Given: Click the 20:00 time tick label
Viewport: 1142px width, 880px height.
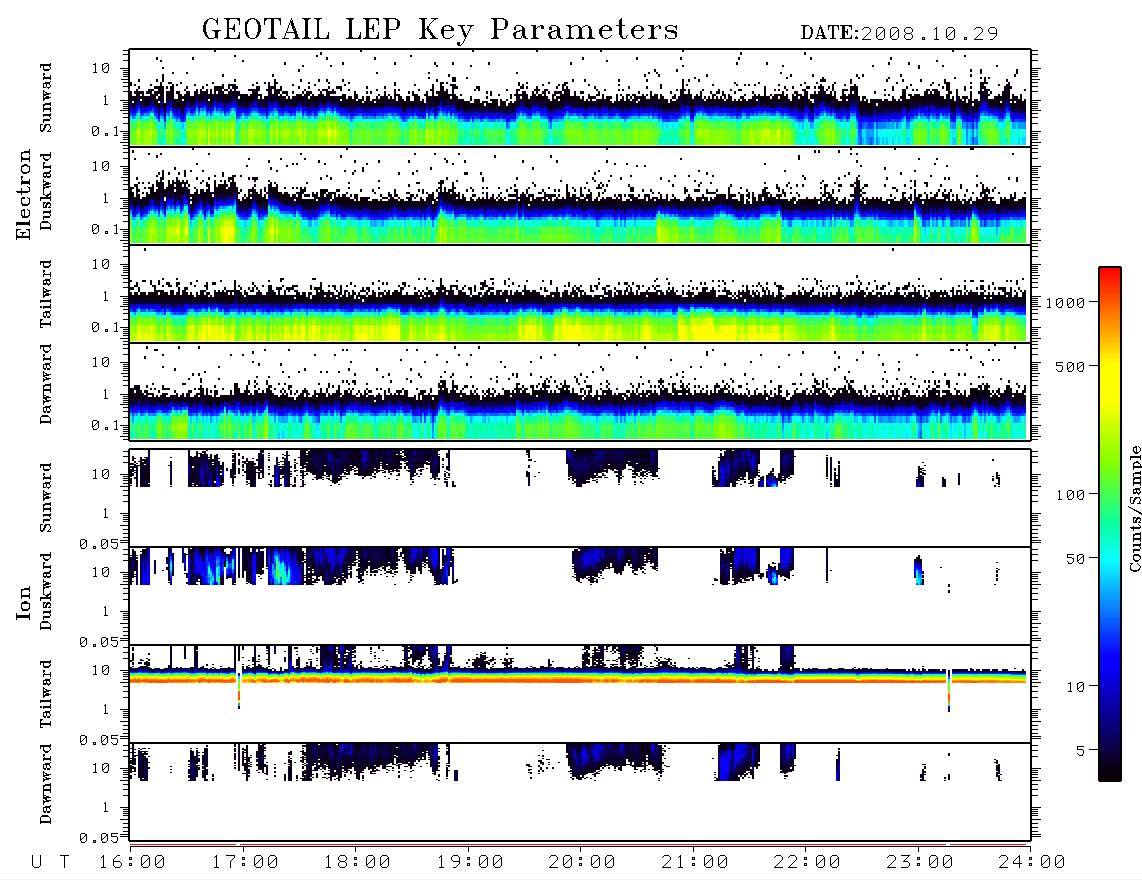Looking at the screenshot, I should tap(582, 863).
